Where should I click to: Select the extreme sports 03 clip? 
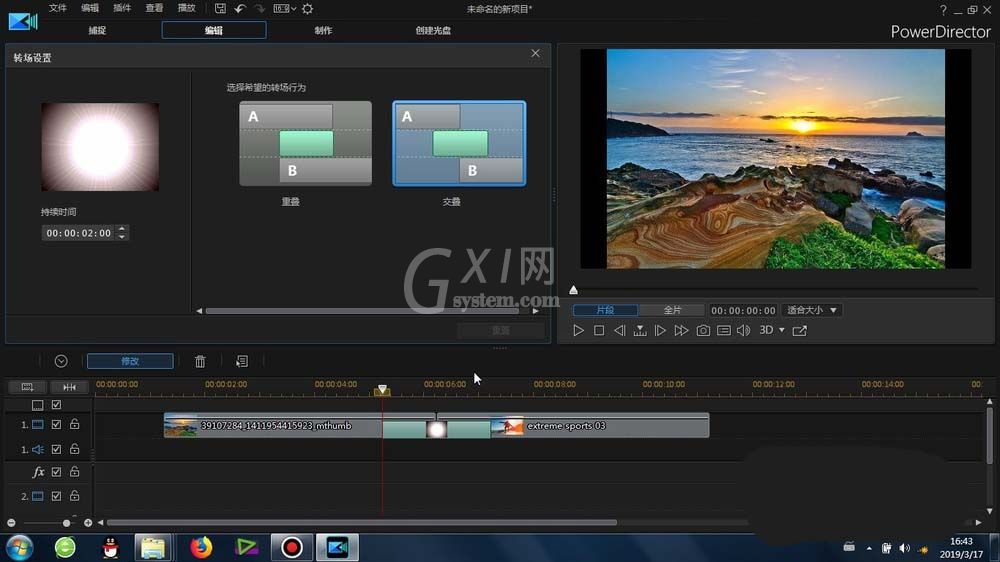[599, 425]
